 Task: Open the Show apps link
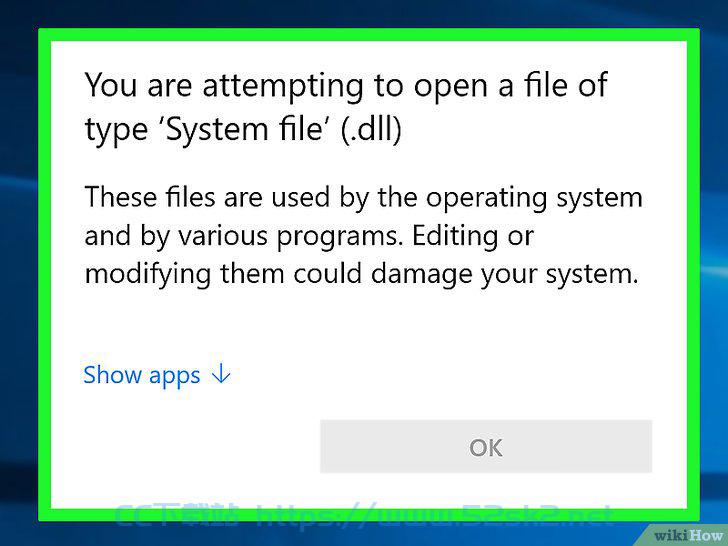157,375
